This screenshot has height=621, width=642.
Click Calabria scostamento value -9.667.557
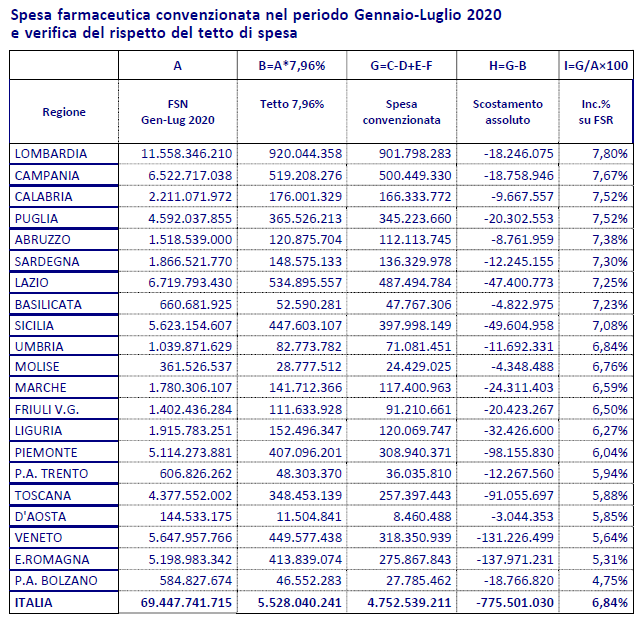point(522,196)
